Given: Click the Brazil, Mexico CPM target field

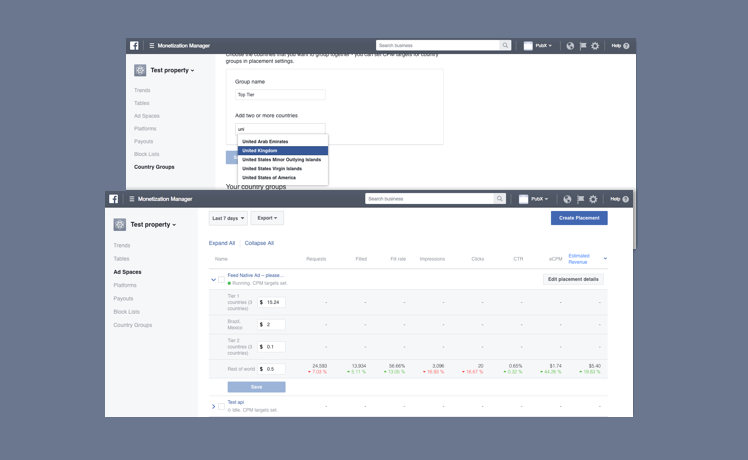Looking at the screenshot, I should 271,324.
